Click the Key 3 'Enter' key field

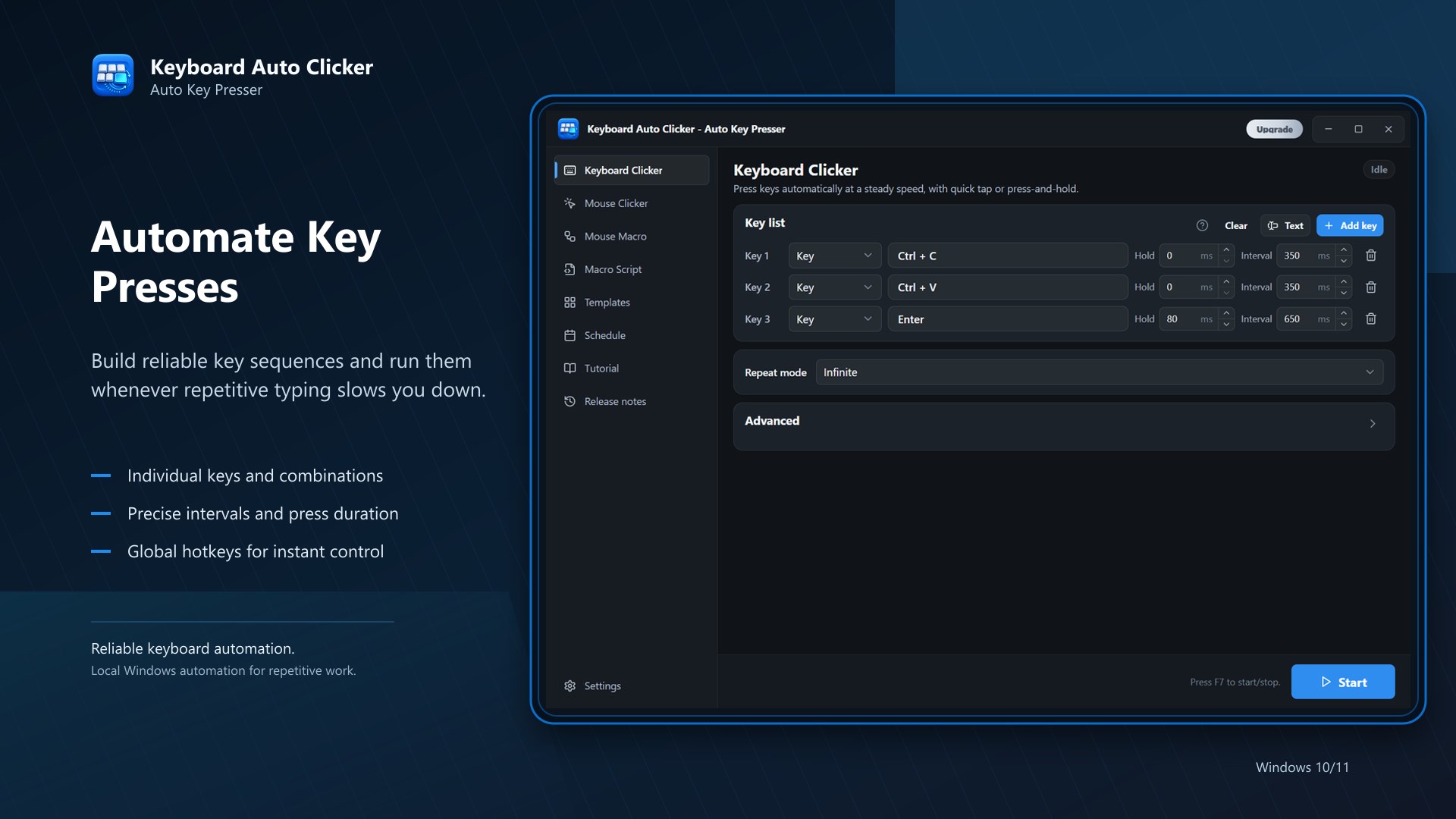[x=1008, y=319]
